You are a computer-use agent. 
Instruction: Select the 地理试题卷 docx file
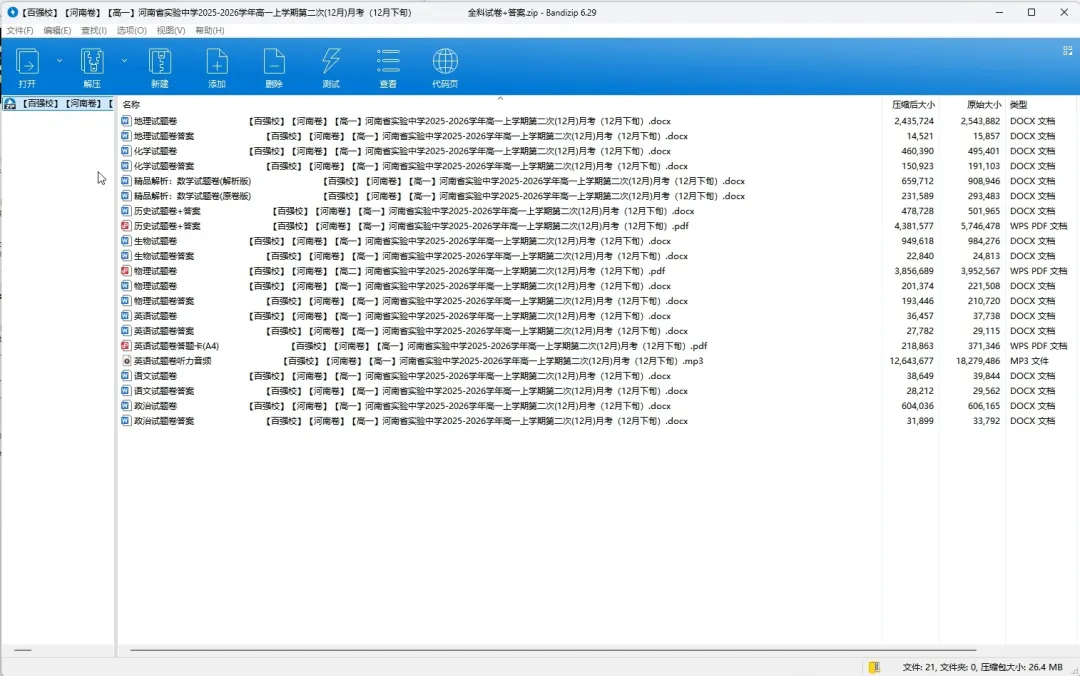point(396,121)
